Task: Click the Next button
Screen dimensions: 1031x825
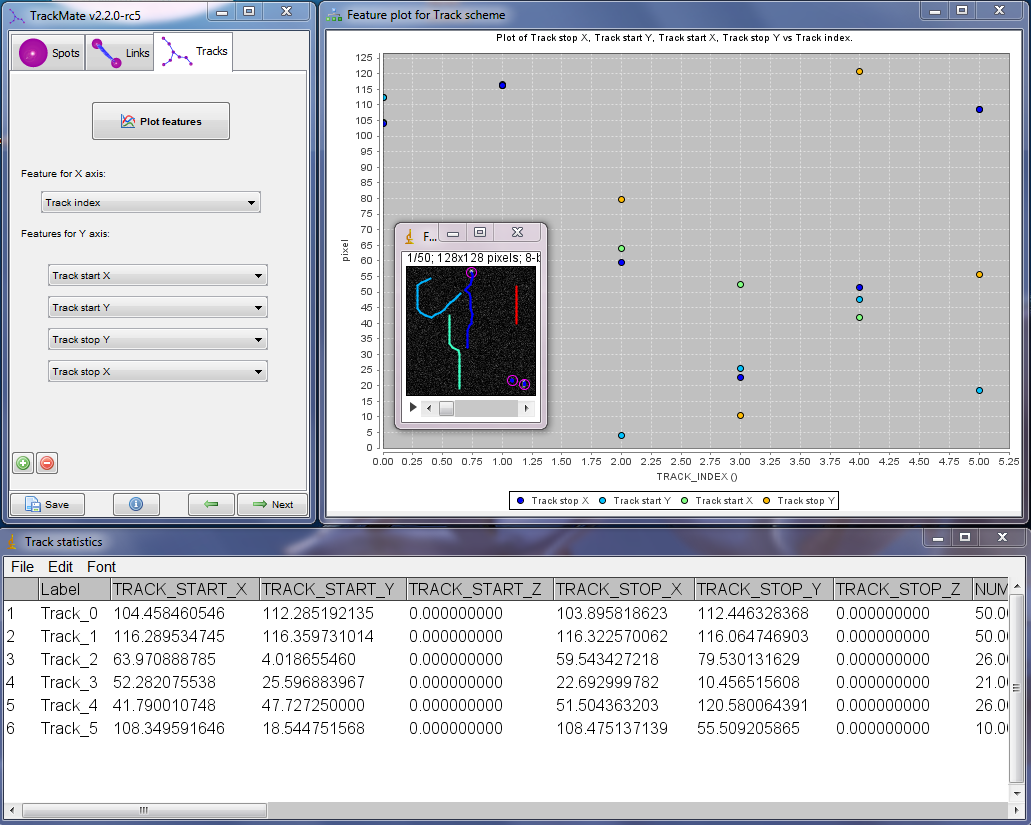Action: click(x=272, y=504)
